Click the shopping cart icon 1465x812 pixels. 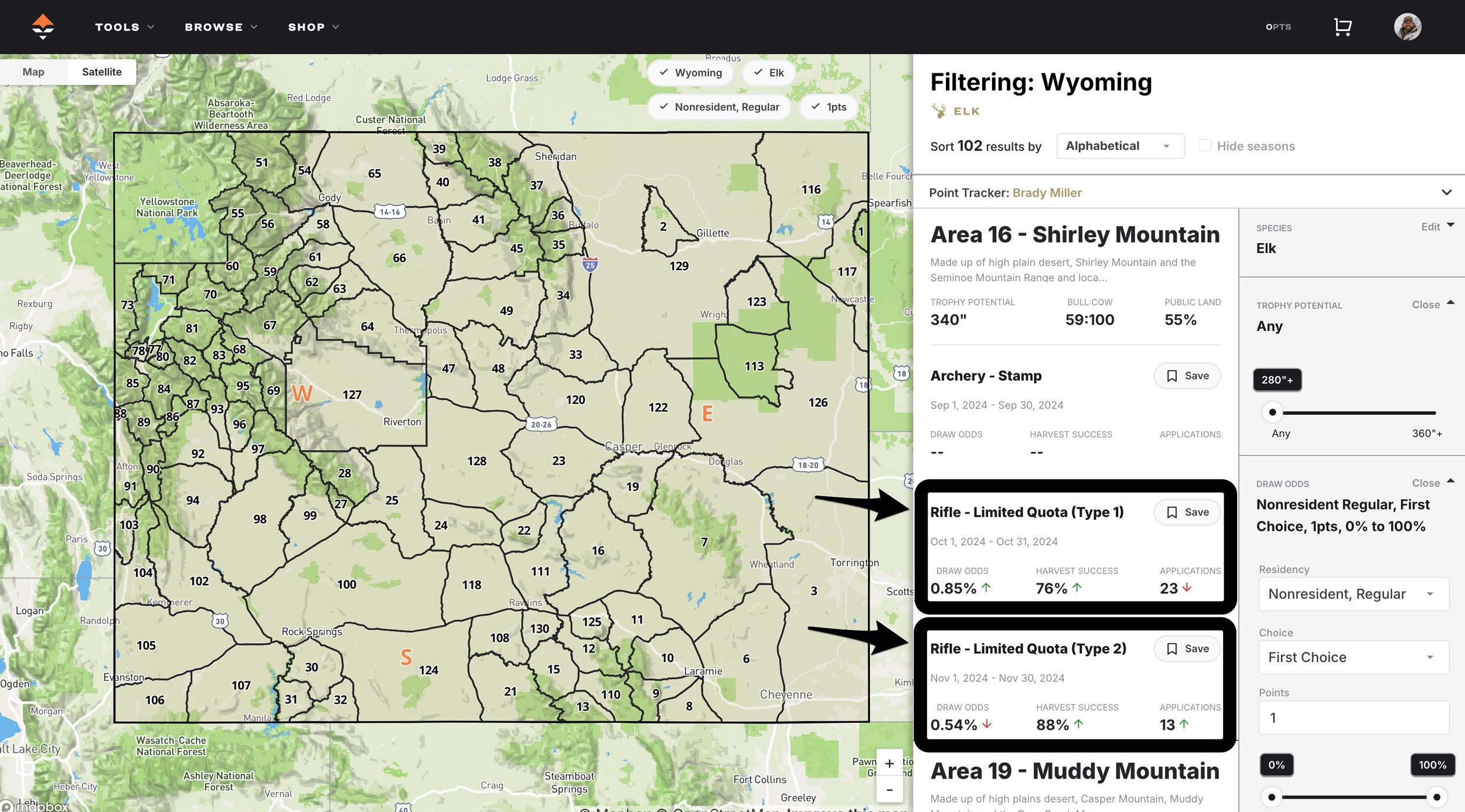tap(1342, 26)
